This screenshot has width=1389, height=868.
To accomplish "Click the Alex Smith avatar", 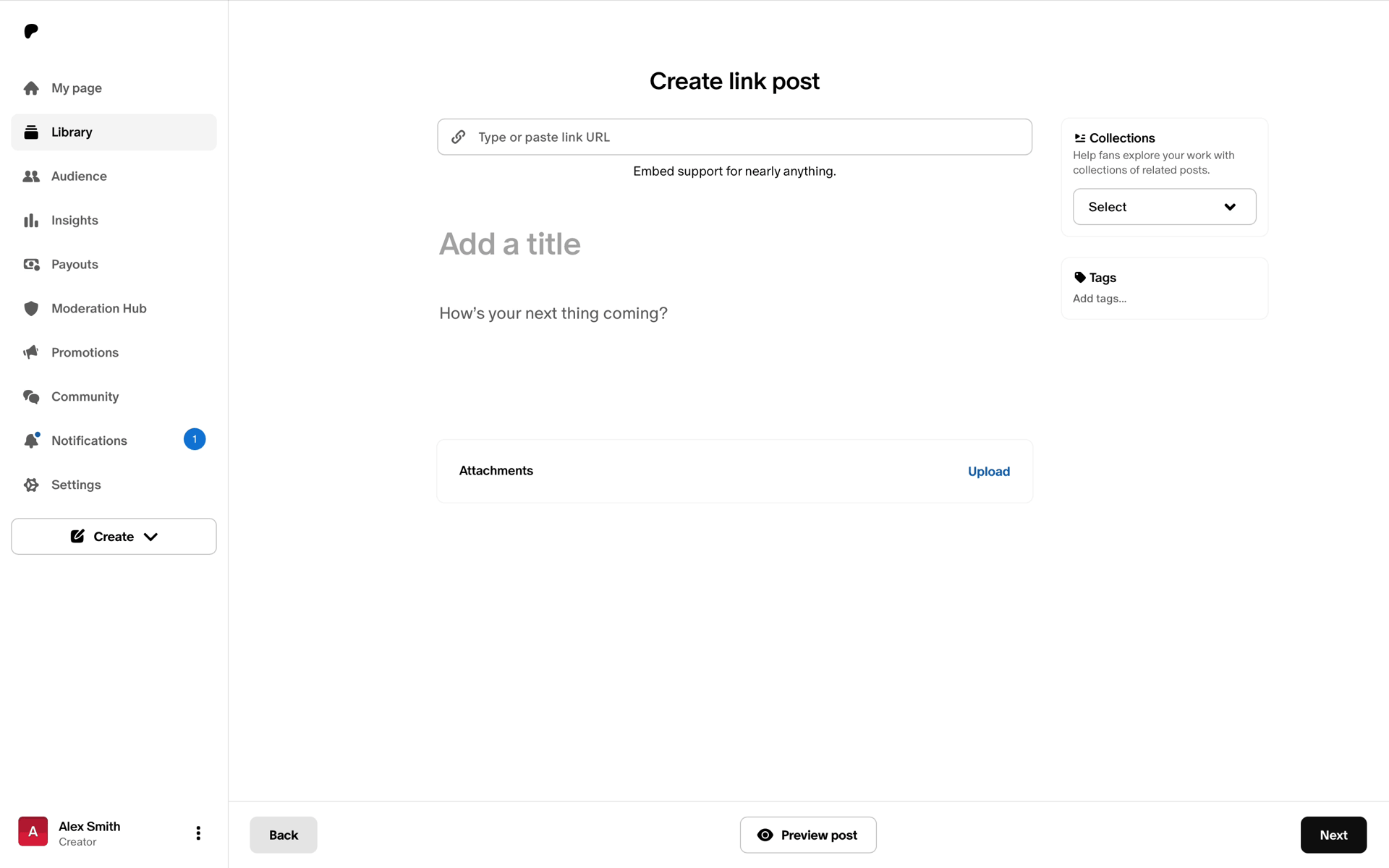I will tap(33, 832).
